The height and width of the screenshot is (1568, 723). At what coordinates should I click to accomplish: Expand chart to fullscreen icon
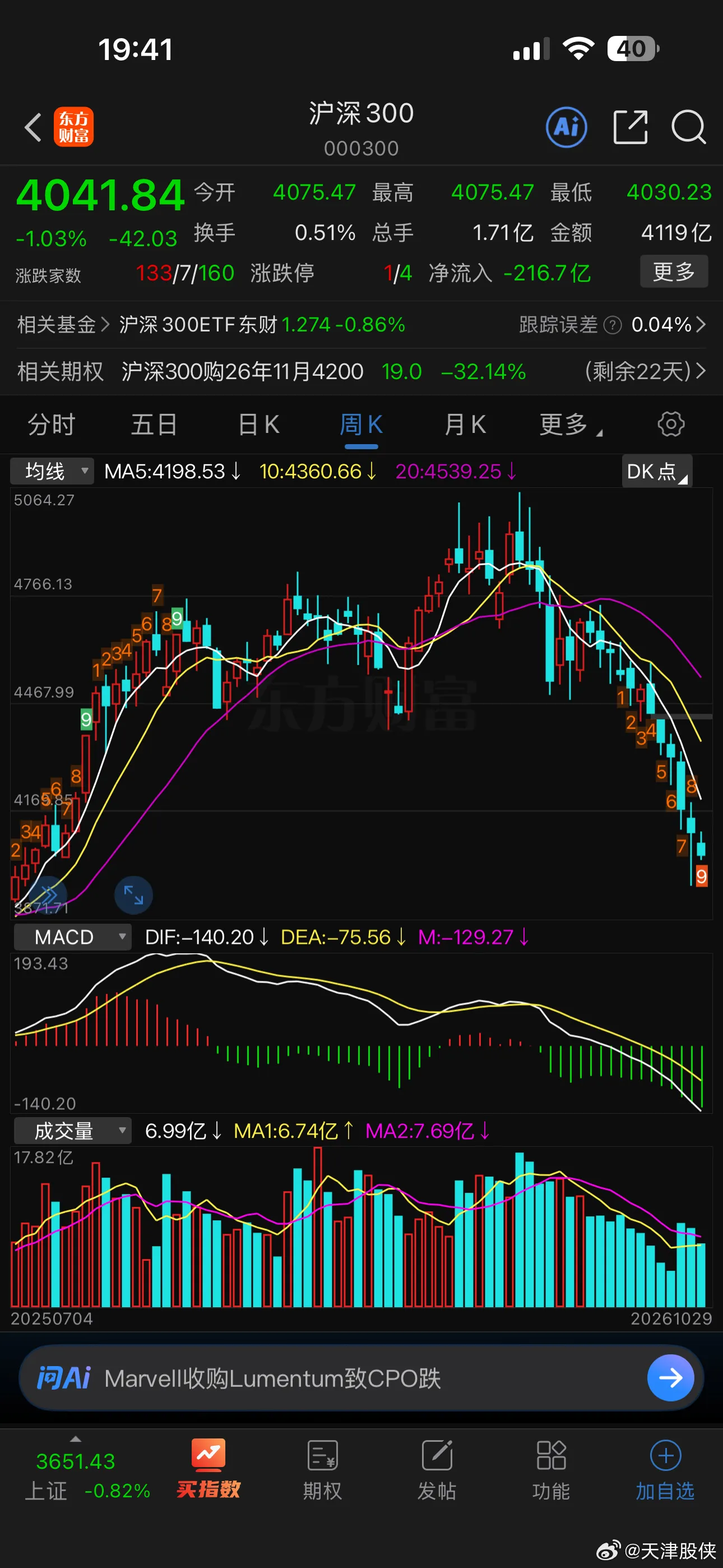(133, 895)
